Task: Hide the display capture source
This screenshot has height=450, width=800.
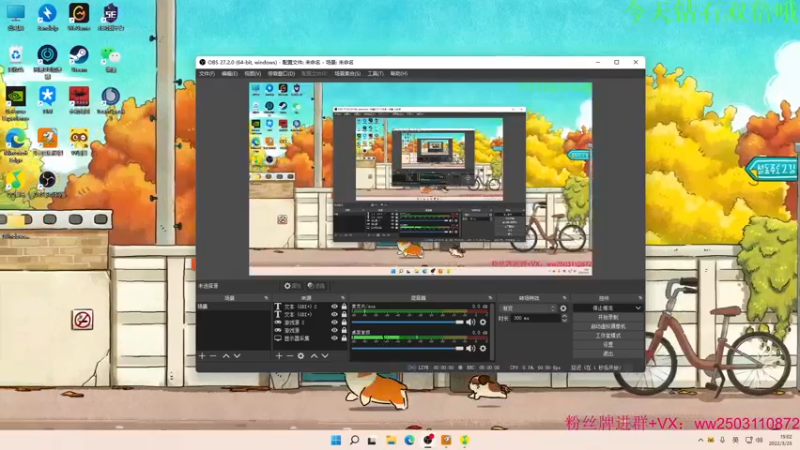Action: 334,338
